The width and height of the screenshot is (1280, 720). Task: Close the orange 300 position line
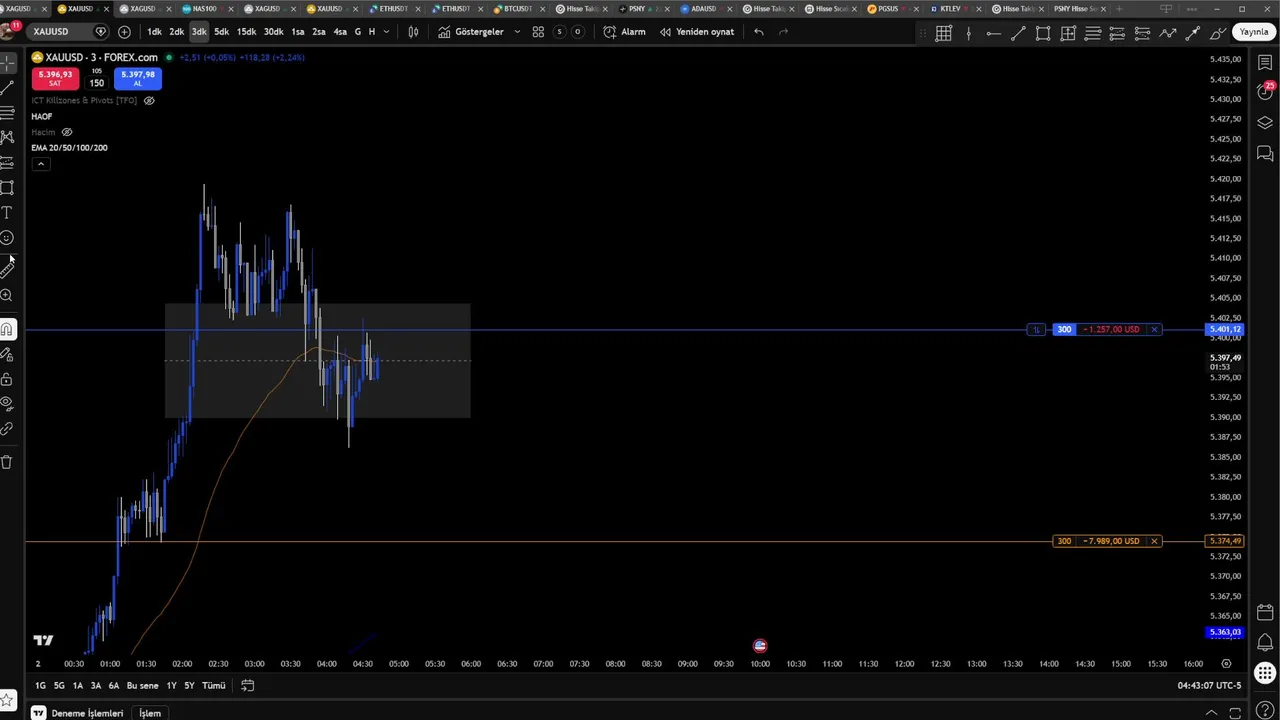(x=1154, y=541)
